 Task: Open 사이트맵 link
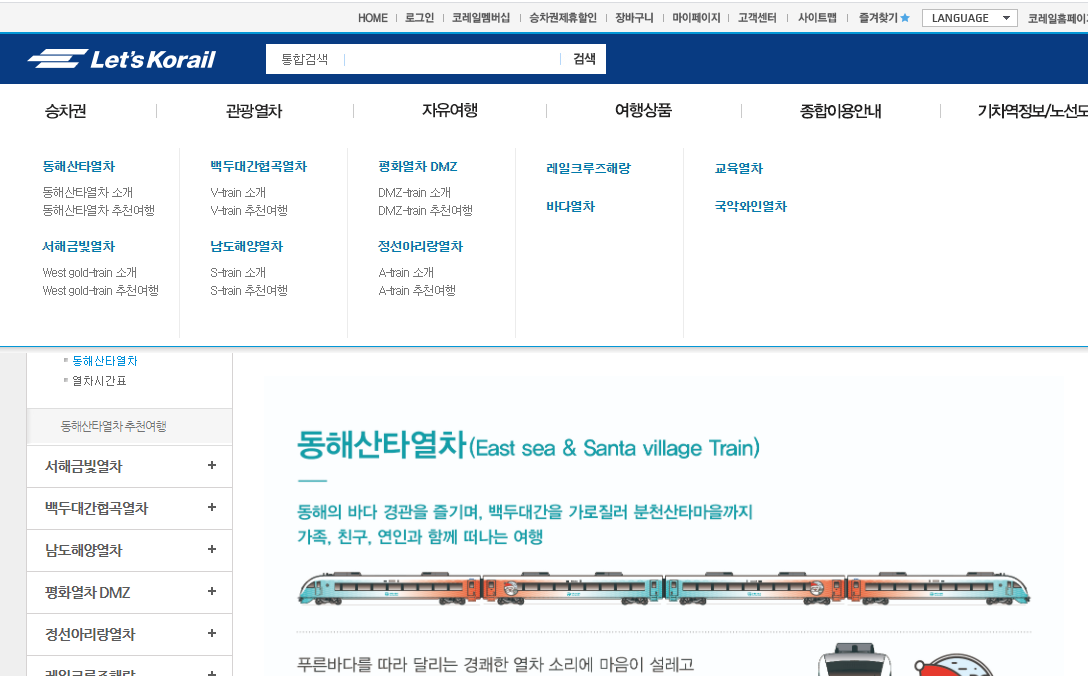817,18
